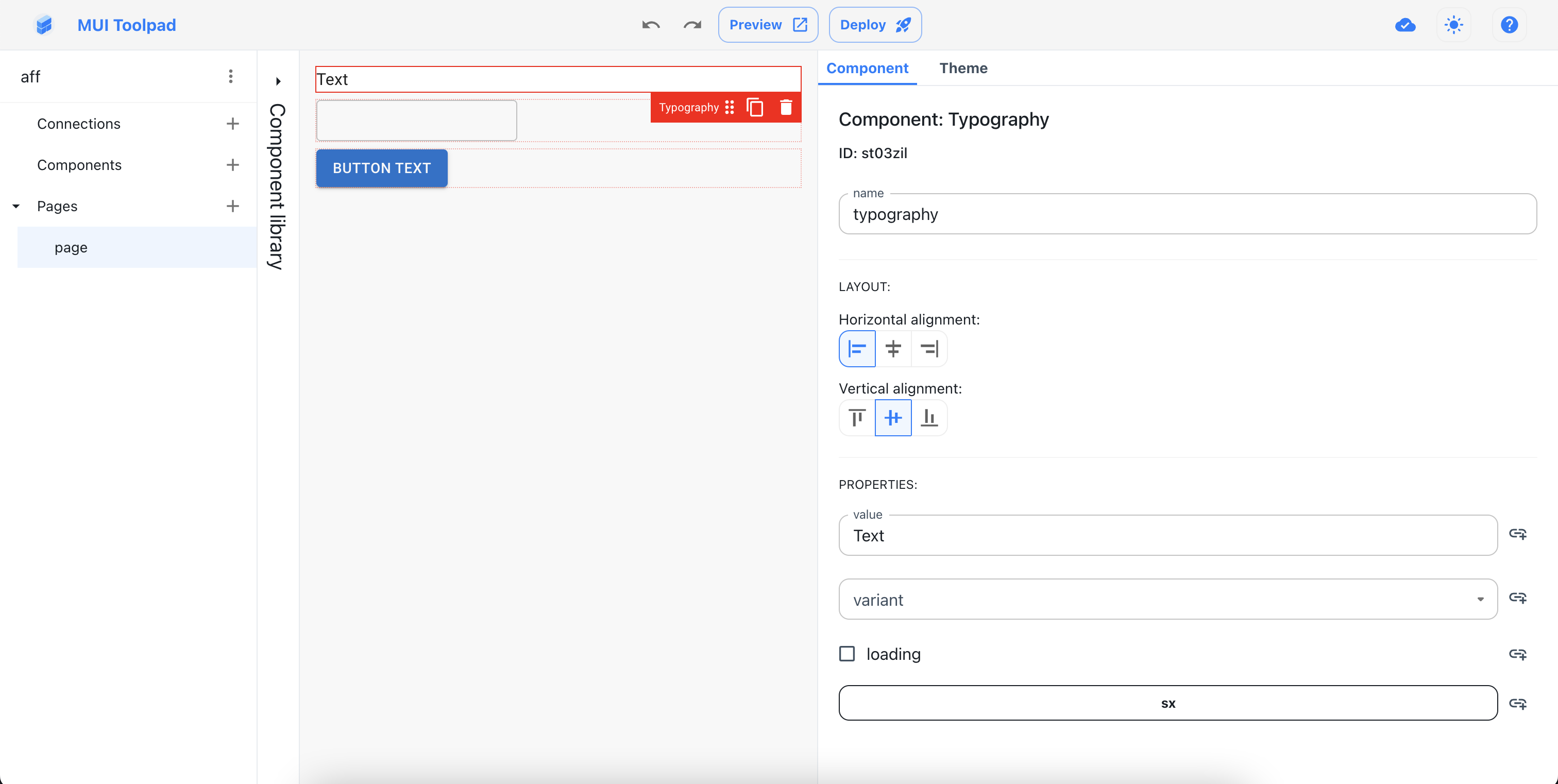Collapse the Pages section

pos(16,206)
